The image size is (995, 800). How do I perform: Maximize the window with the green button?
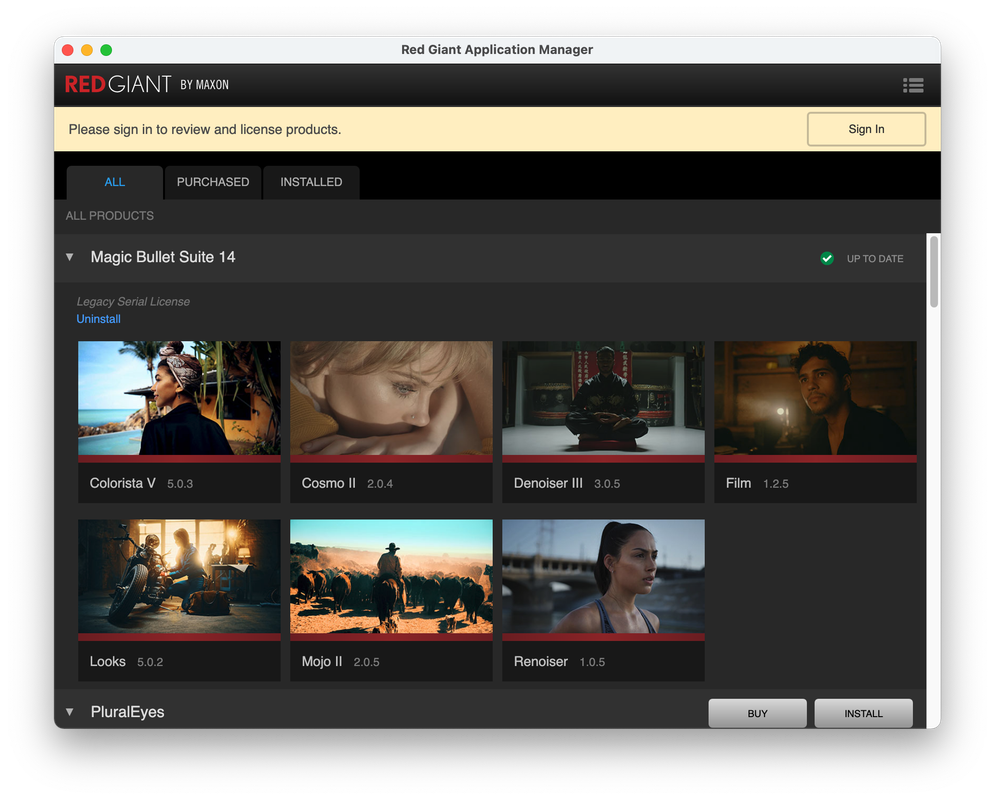pyautogui.click(x=106, y=50)
